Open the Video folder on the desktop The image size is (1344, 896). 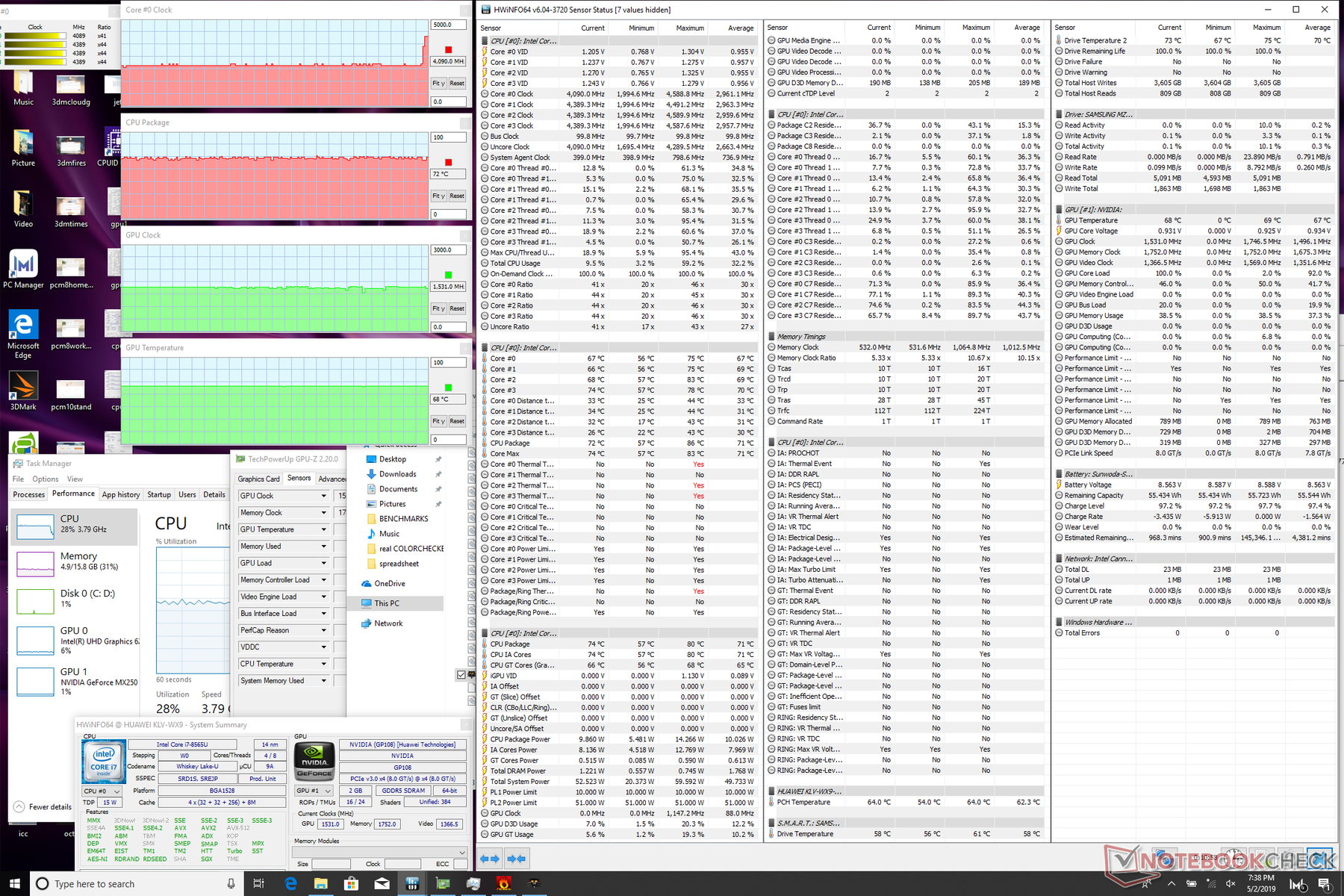[23, 210]
